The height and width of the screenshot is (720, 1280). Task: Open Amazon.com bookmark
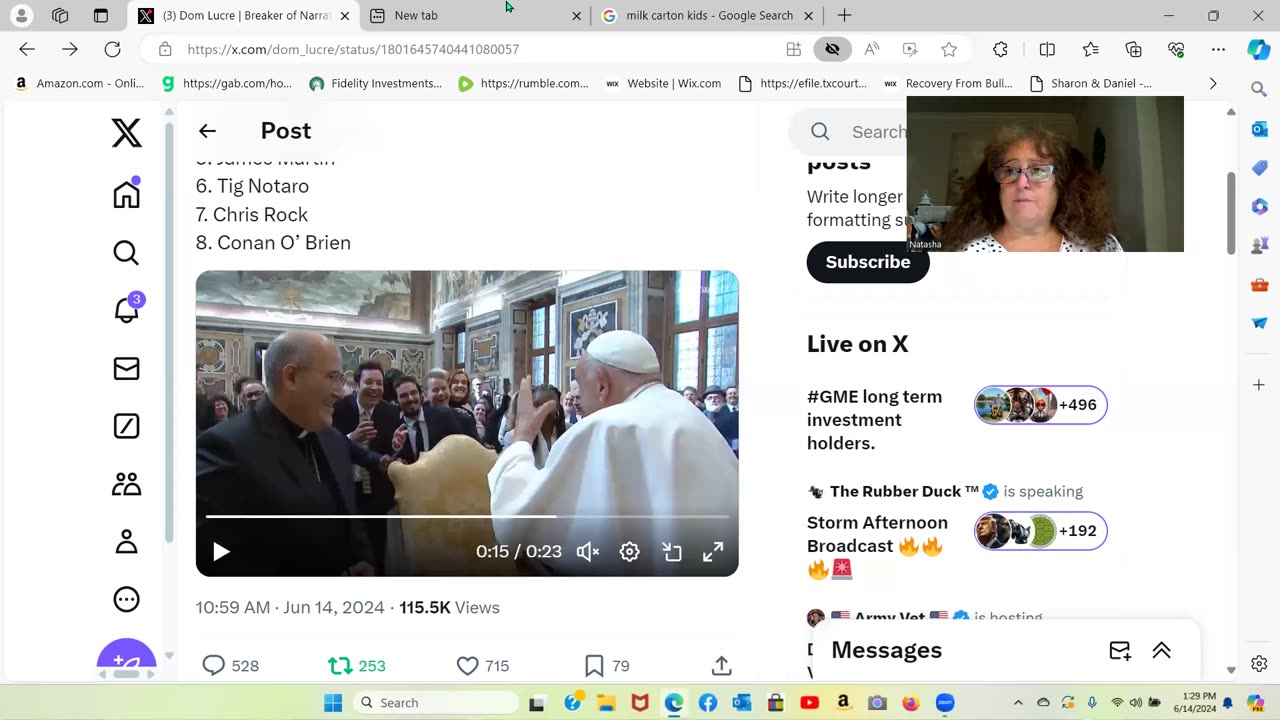[x=79, y=84]
